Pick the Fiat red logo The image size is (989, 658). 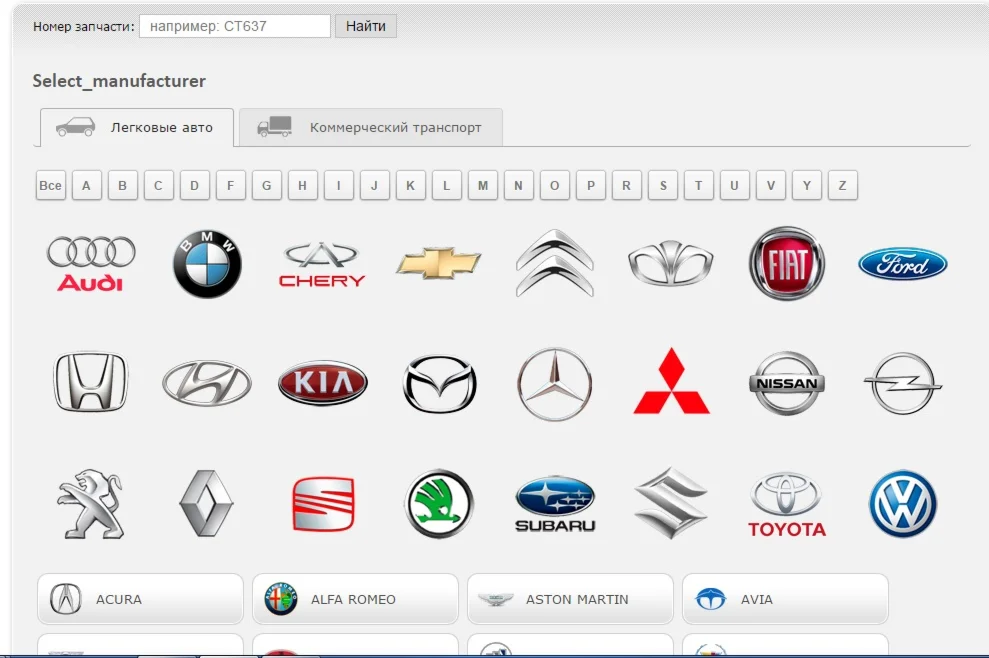[x=787, y=263]
